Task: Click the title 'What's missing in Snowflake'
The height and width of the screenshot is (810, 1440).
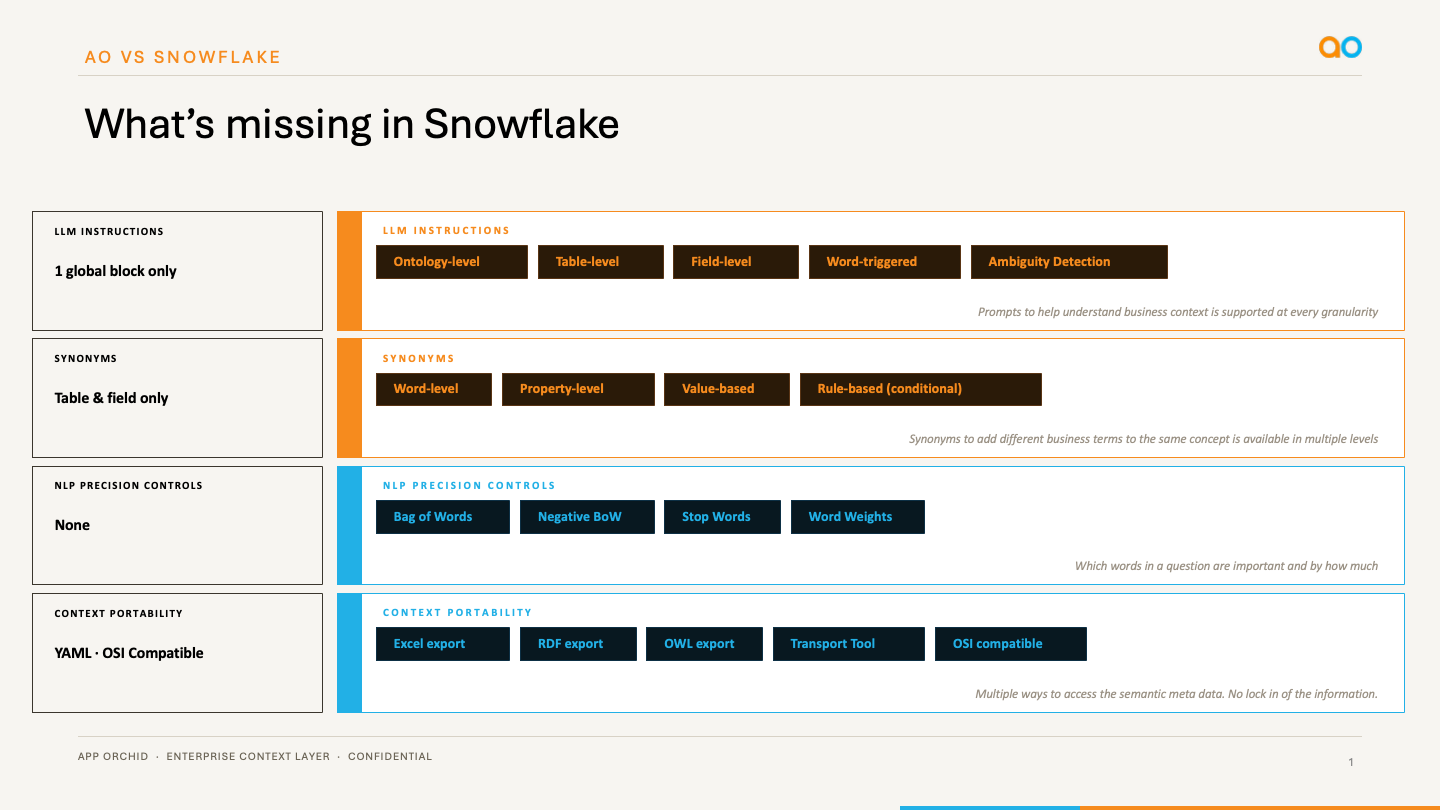Action: [x=352, y=124]
